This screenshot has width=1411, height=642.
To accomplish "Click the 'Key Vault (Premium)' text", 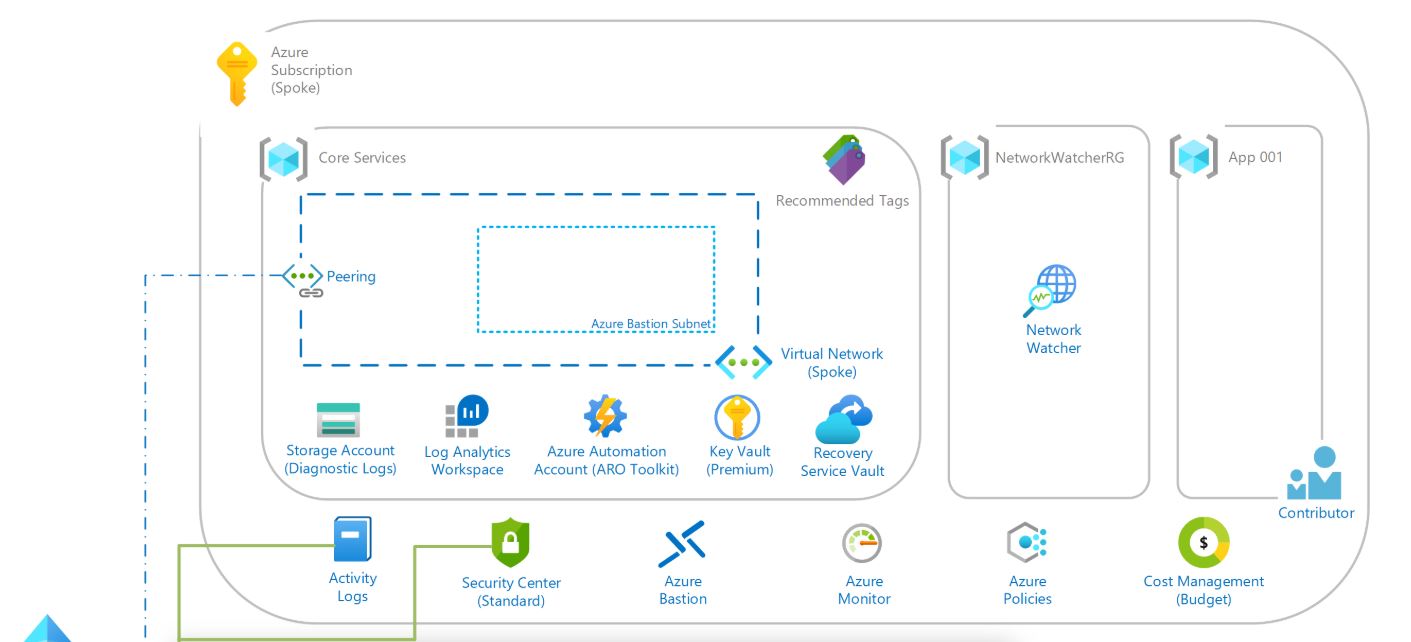I will 740,460.
